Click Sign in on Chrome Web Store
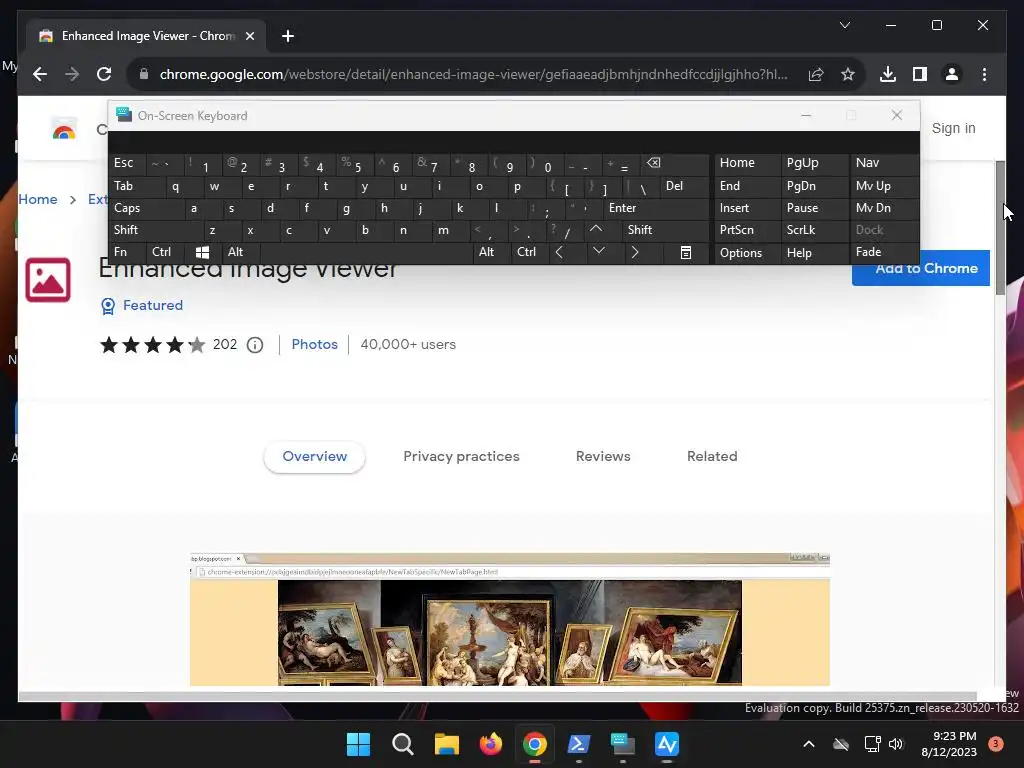1024x768 pixels. pos(953,129)
